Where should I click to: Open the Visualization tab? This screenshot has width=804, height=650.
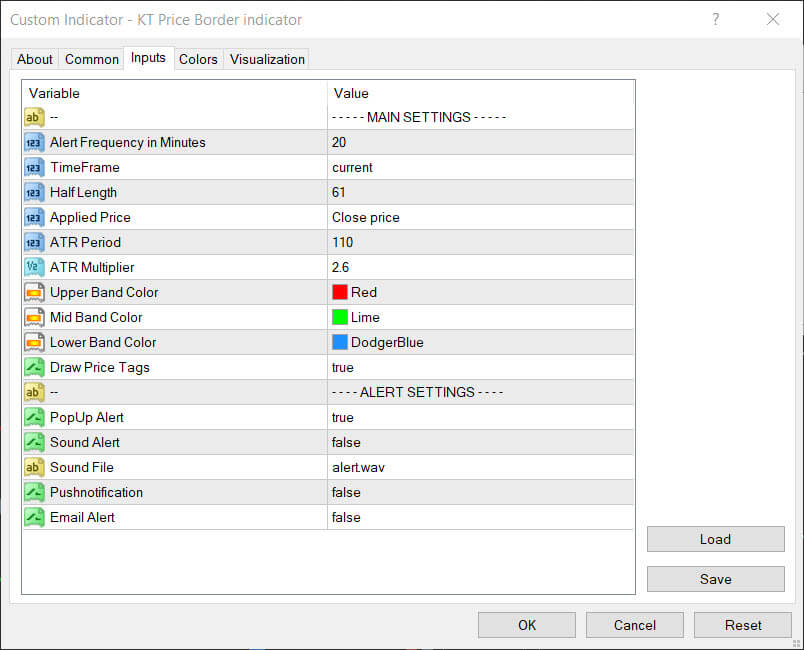click(267, 59)
